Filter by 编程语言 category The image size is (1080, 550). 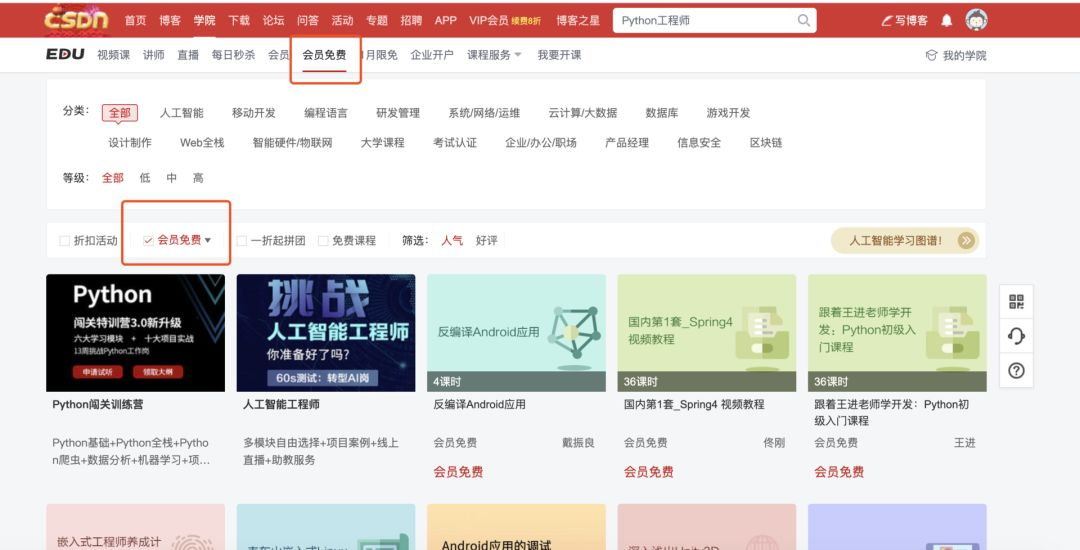(x=326, y=113)
